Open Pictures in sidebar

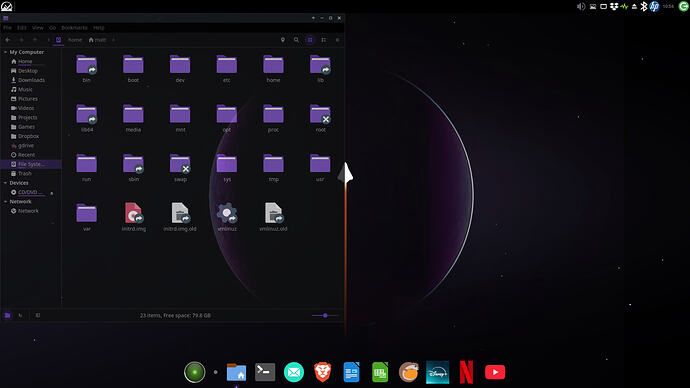point(28,99)
